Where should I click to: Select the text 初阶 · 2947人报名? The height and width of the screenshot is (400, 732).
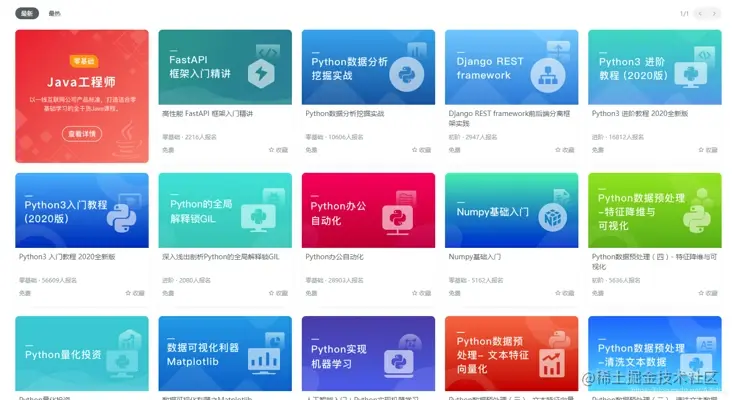click(472, 137)
